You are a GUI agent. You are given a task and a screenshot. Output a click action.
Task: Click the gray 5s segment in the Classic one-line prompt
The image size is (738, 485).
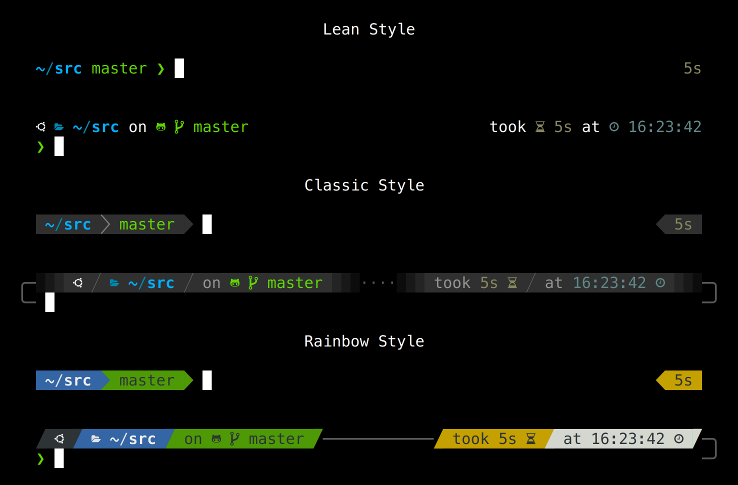click(682, 224)
